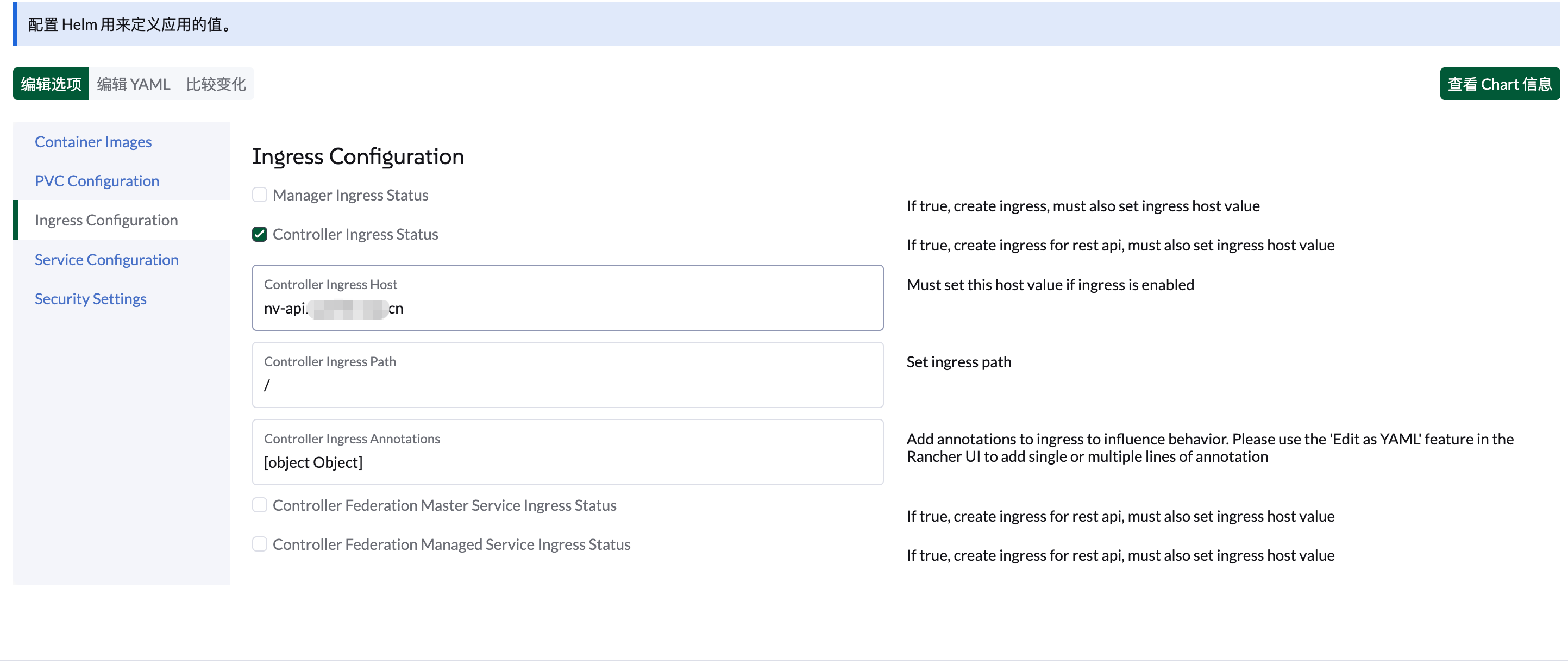The width and height of the screenshot is (1568, 664).
Task: Click the Manager Ingress Status label text
Action: click(x=350, y=195)
